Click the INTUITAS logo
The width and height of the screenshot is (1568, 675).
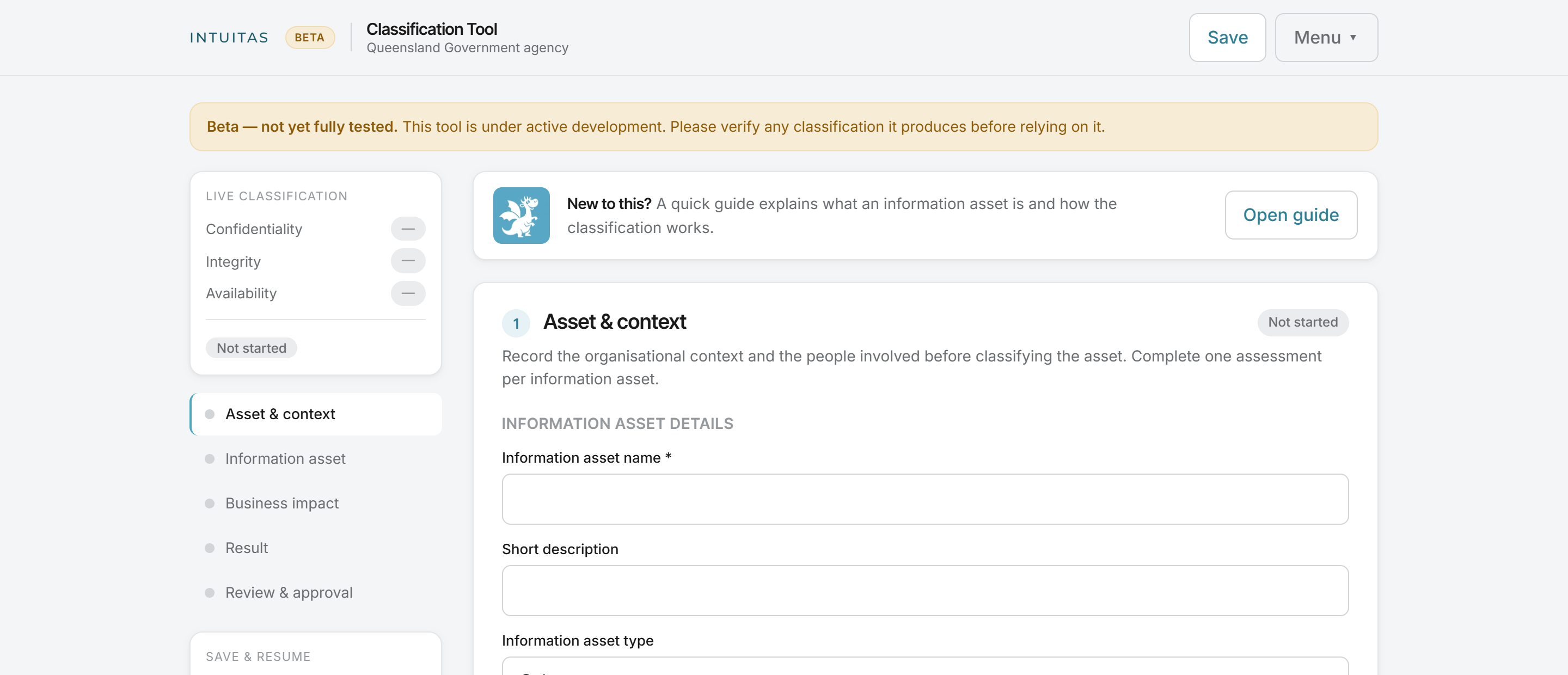(229, 38)
